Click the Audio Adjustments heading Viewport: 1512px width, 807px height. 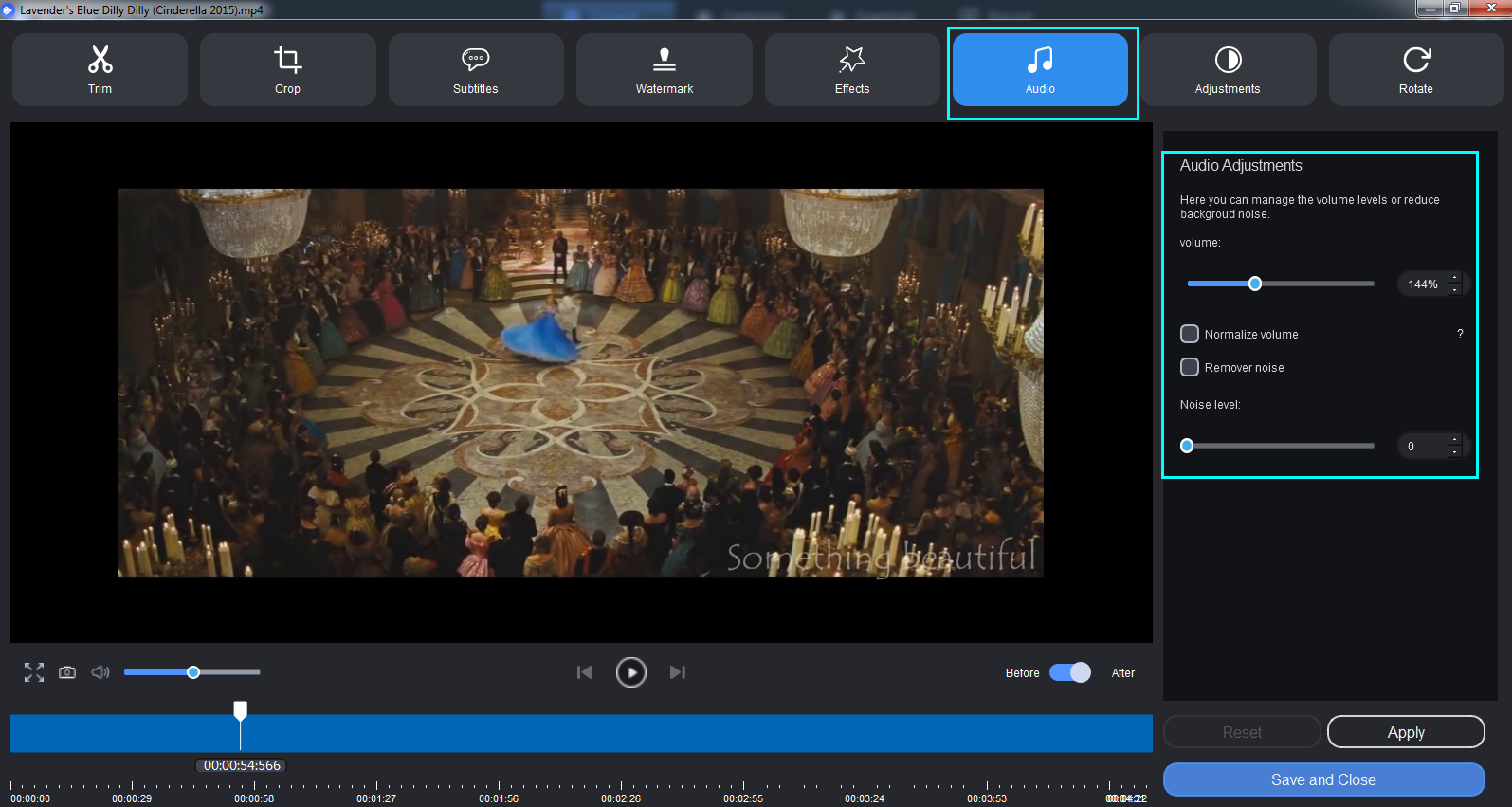click(1241, 165)
